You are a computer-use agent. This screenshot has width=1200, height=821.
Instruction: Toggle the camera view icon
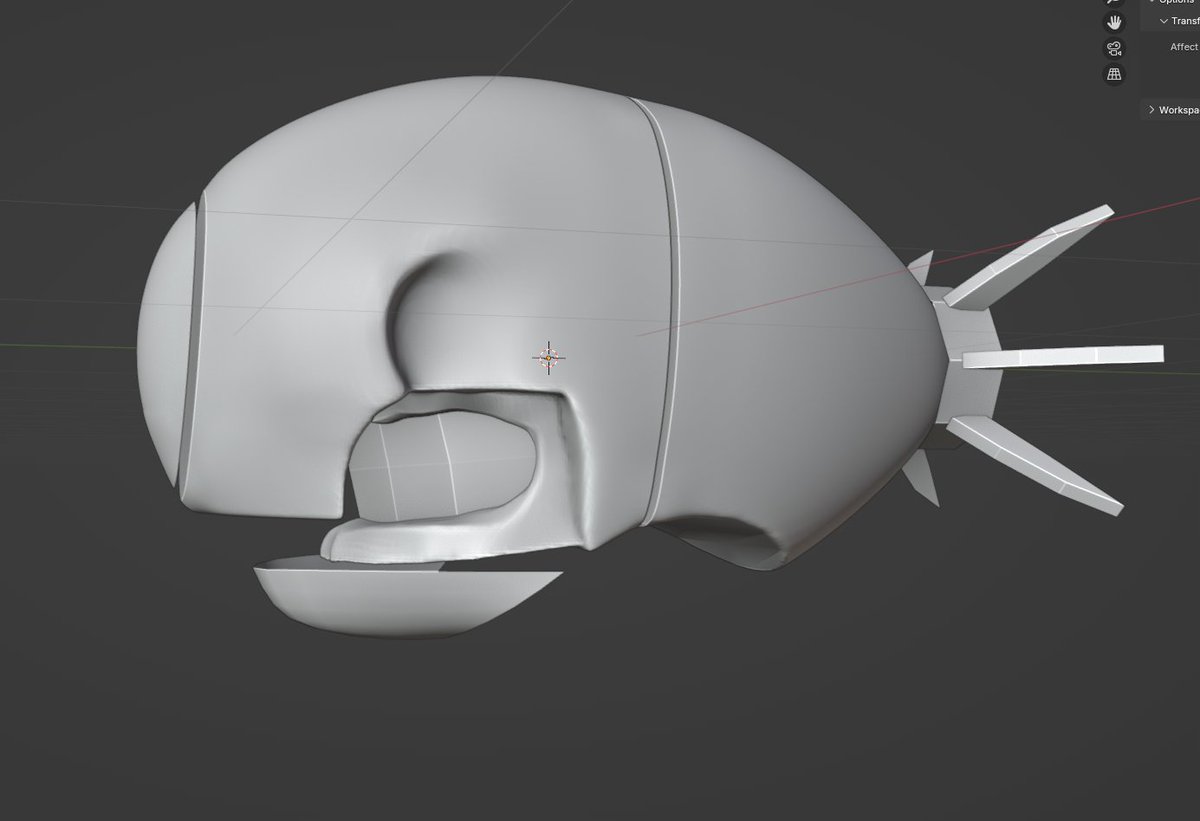point(1113,48)
